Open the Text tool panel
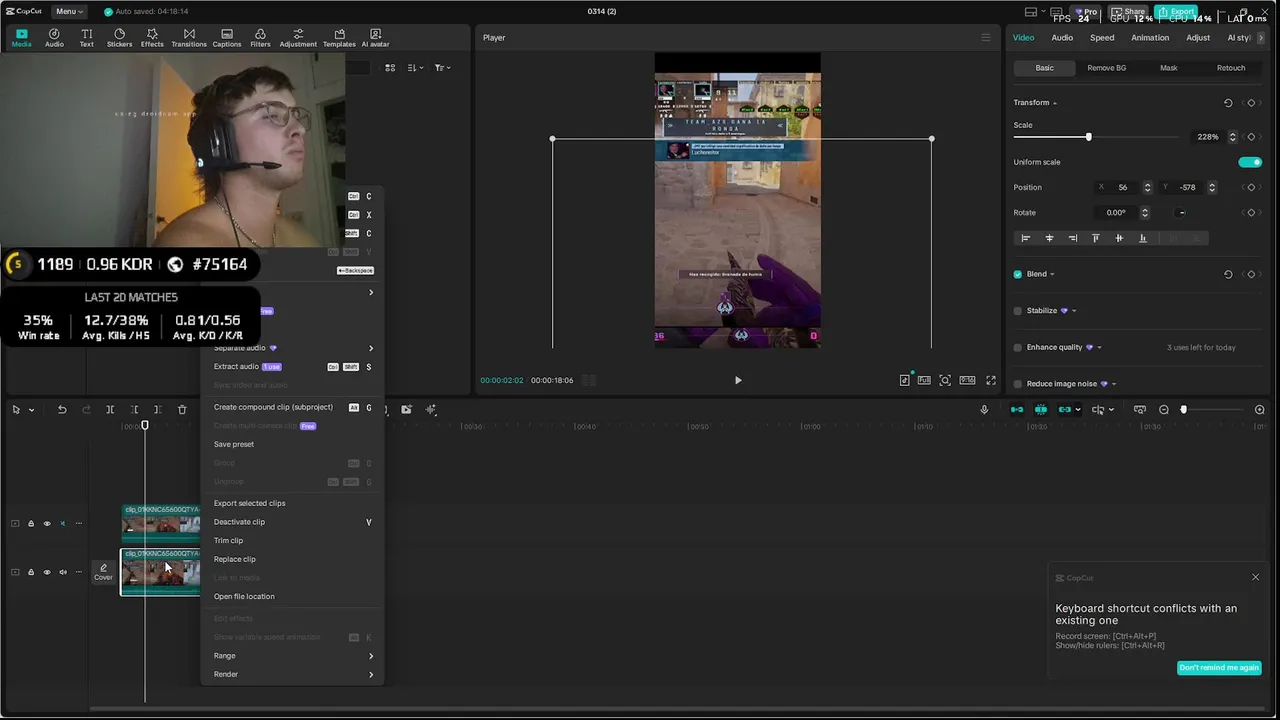 (87, 38)
